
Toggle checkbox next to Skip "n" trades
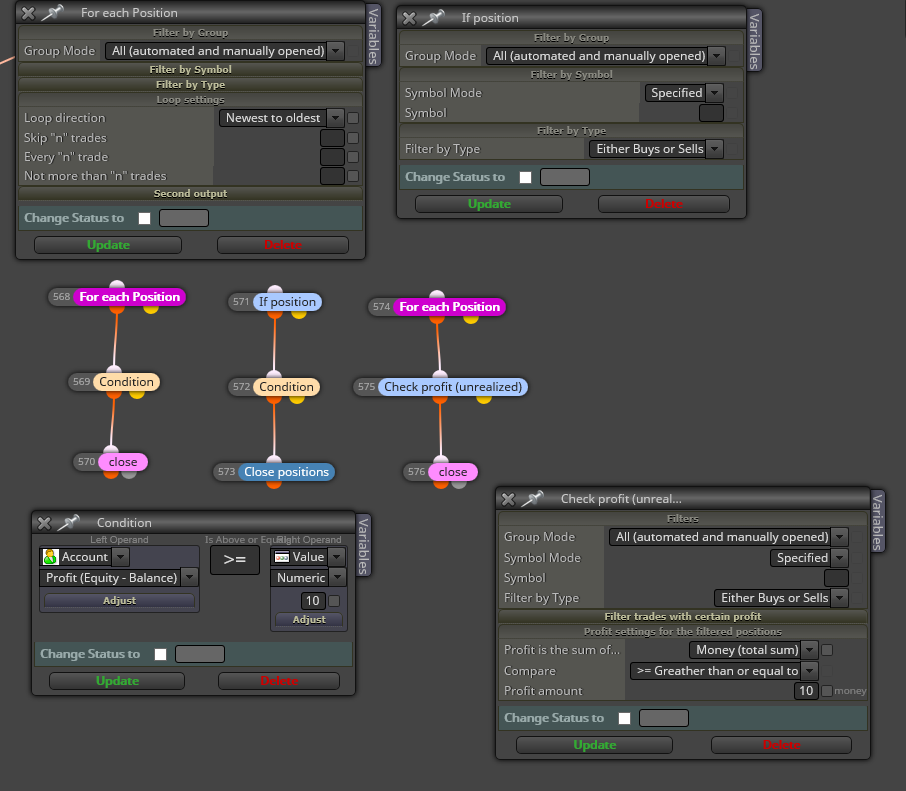pyautogui.click(x=353, y=138)
